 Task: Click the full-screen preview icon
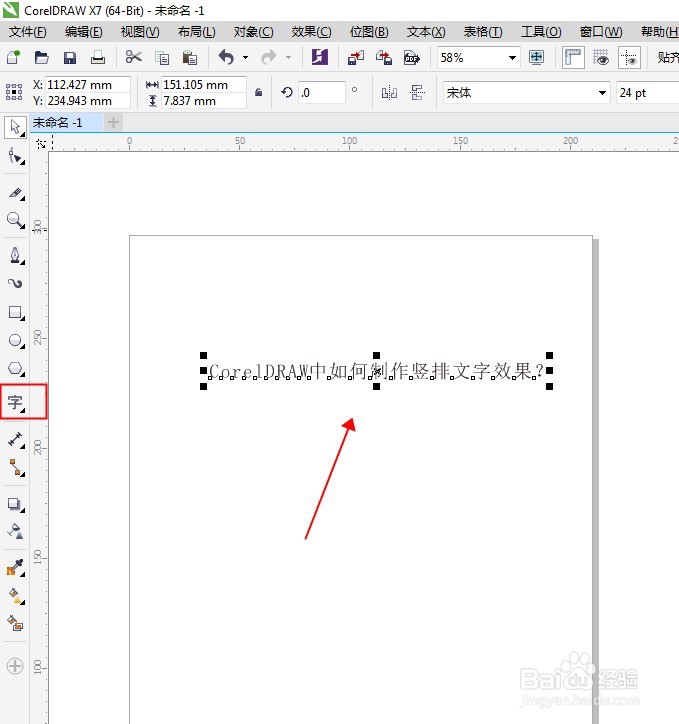point(536,58)
